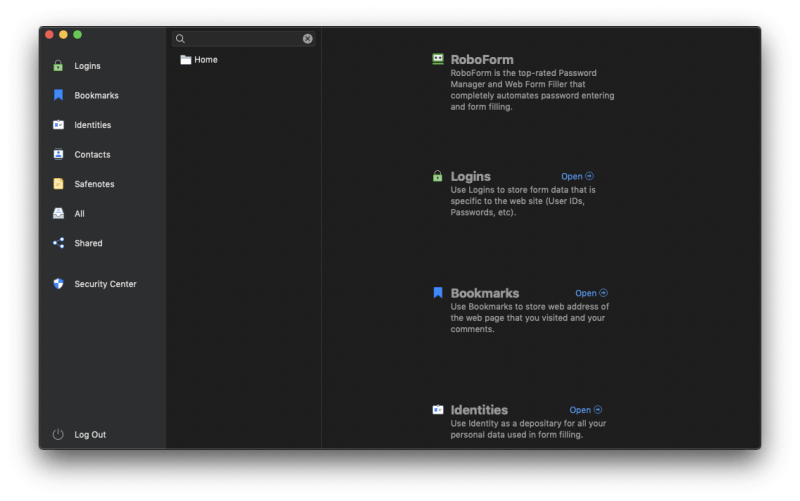Minimize the window with the yellow button
800x501 pixels.
[63, 34]
